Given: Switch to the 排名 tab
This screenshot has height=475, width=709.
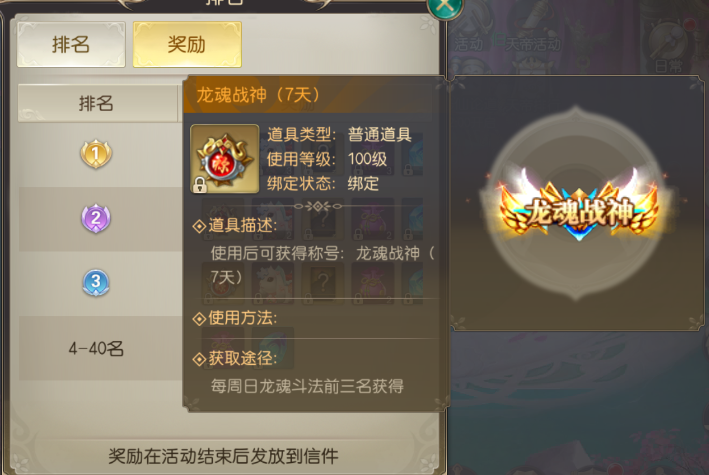Looking at the screenshot, I should tap(71, 45).
